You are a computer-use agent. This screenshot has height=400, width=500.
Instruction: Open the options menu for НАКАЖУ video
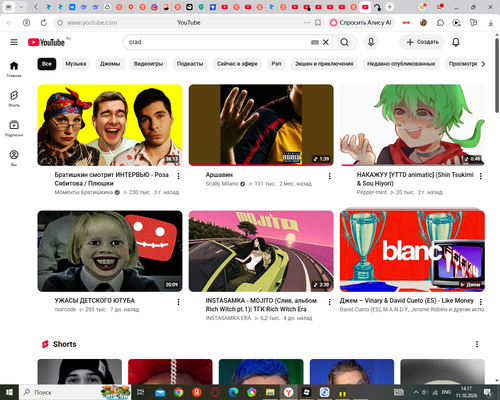[481, 176]
